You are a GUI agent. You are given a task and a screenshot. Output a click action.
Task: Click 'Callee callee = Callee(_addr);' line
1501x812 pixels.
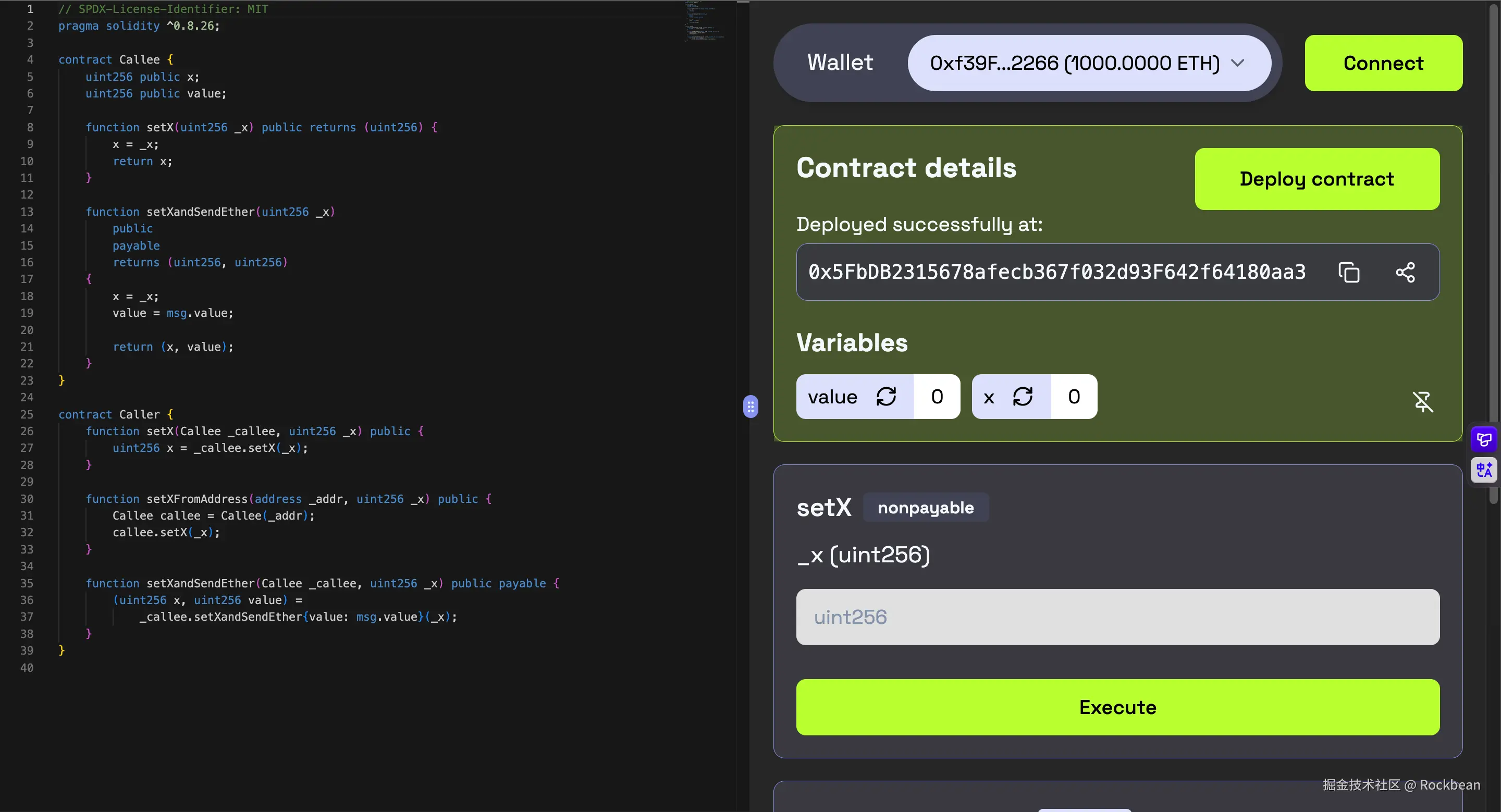(213, 515)
